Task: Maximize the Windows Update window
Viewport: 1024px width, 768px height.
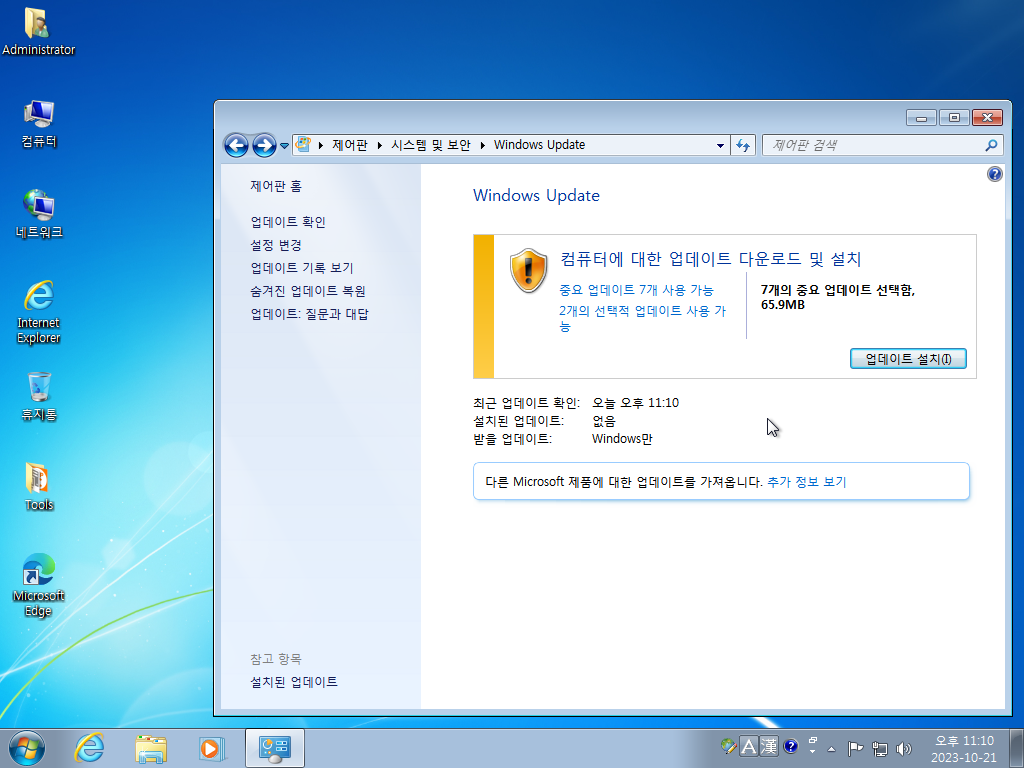Action: (954, 118)
